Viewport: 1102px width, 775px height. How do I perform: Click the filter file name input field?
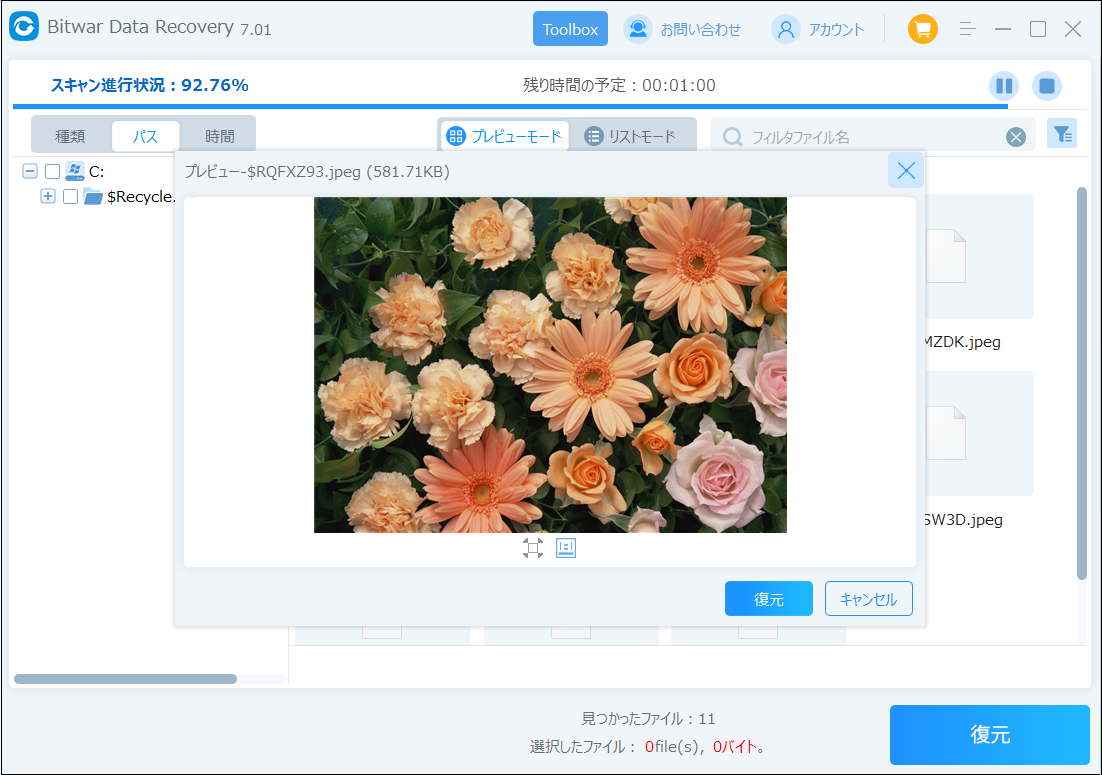point(870,137)
